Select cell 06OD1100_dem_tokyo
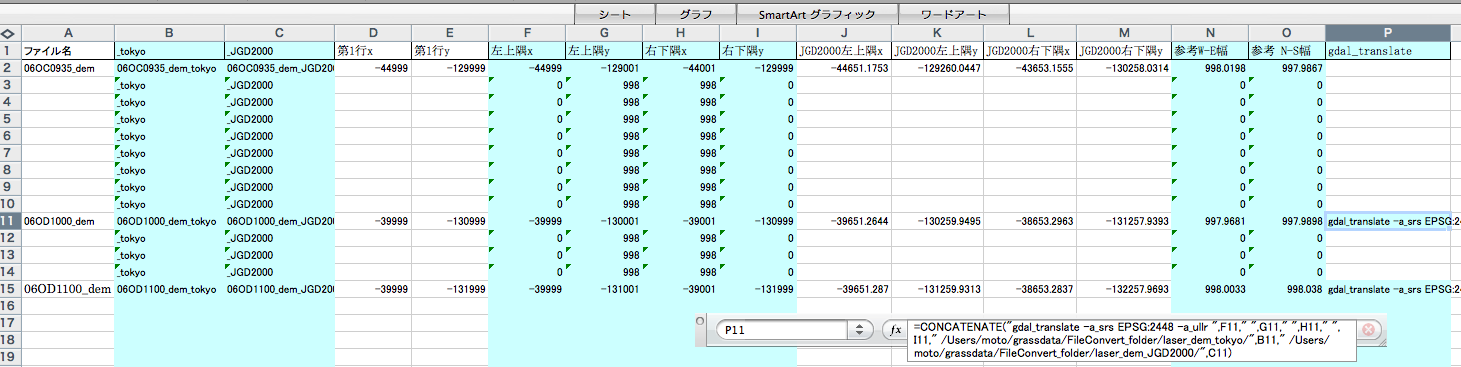 [170, 288]
